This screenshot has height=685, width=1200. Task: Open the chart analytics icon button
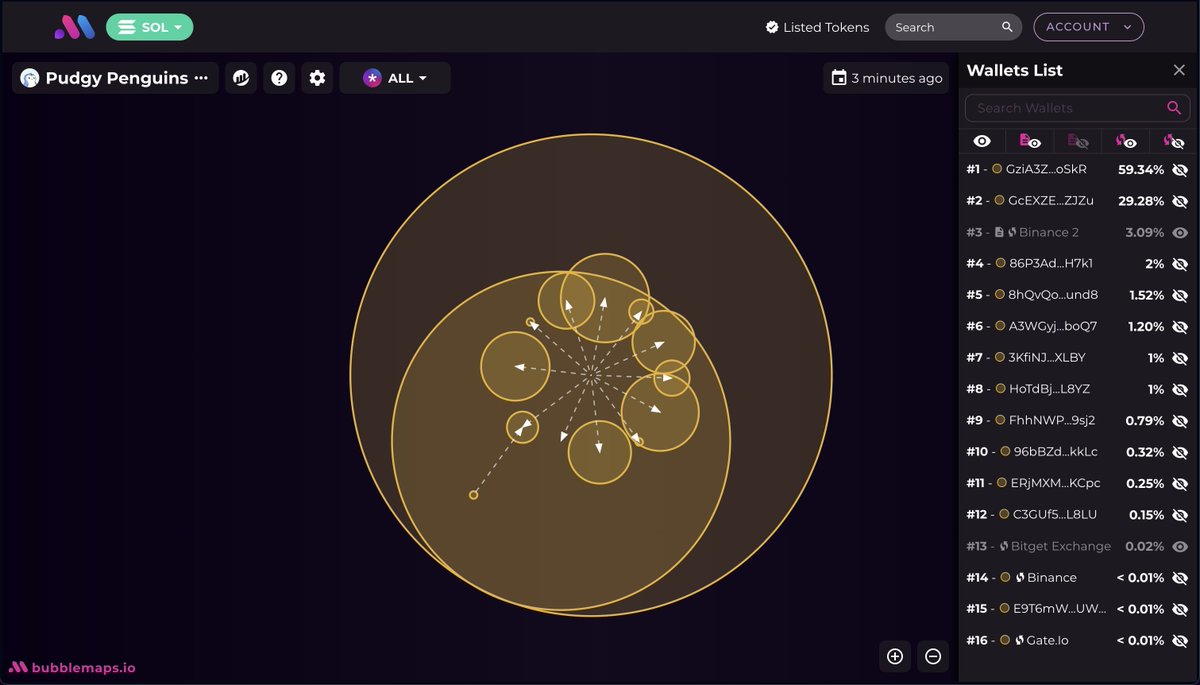(241, 78)
